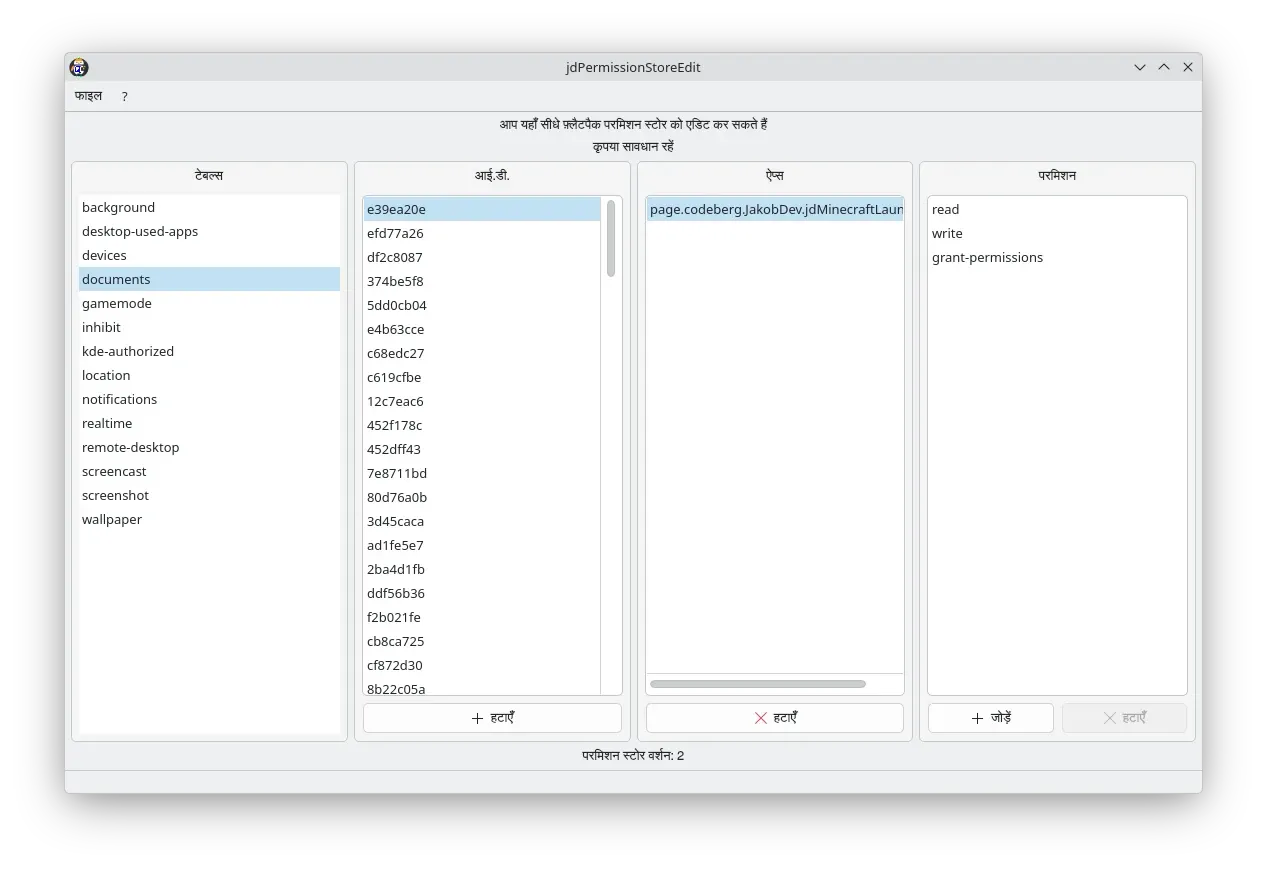Select ID 7e8711bd in the list
The image size is (1267, 870).
(x=482, y=473)
